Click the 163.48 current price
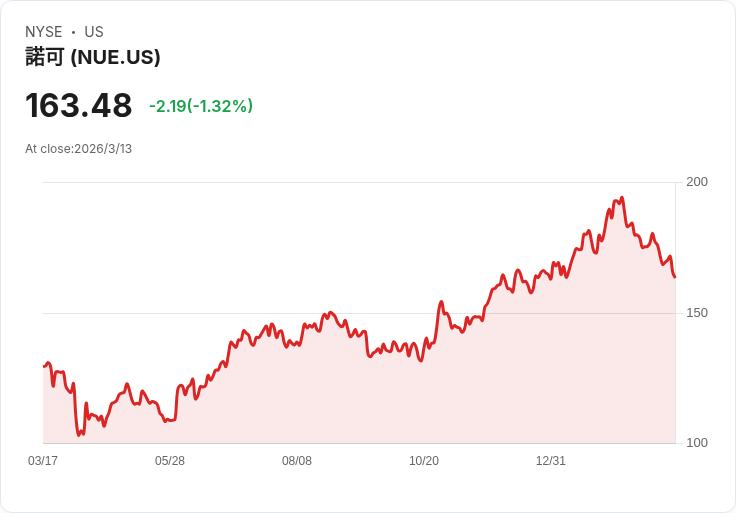Viewport: 736px width, 513px height. coord(79,105)
